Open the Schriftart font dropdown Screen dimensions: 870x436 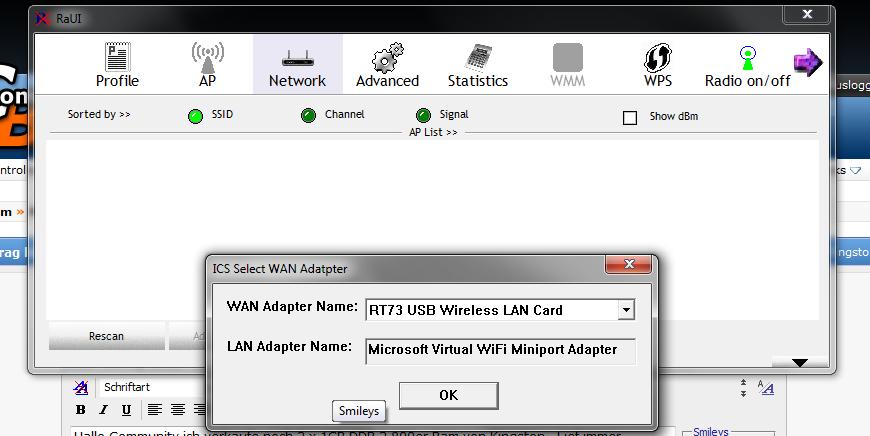[x=151, y=387]
